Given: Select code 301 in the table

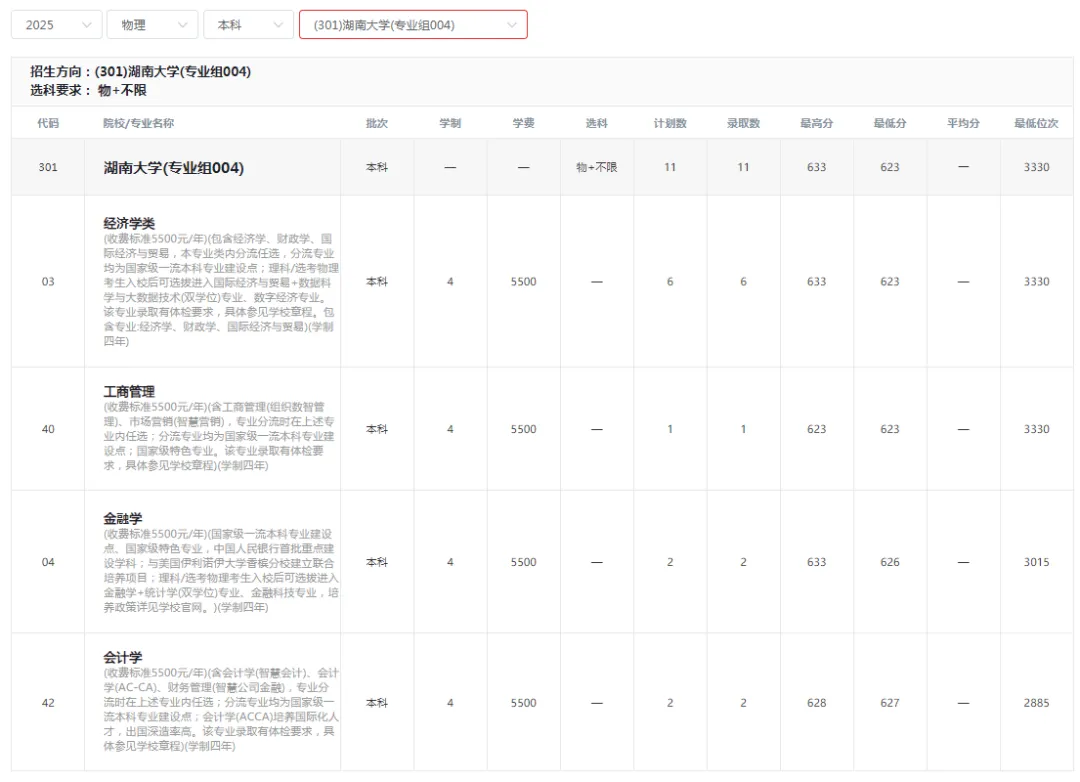Looking at the screenshot, I should coord(48,167).
